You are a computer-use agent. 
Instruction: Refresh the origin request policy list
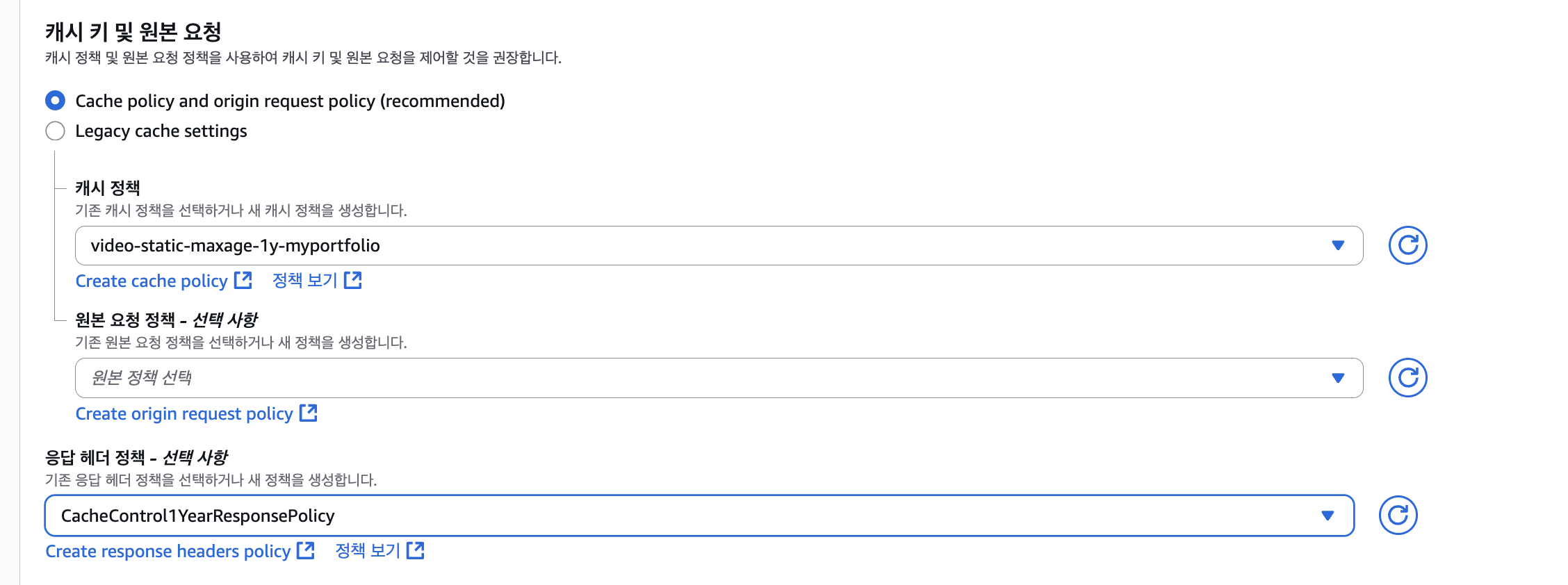click(x=1407, y=378)
